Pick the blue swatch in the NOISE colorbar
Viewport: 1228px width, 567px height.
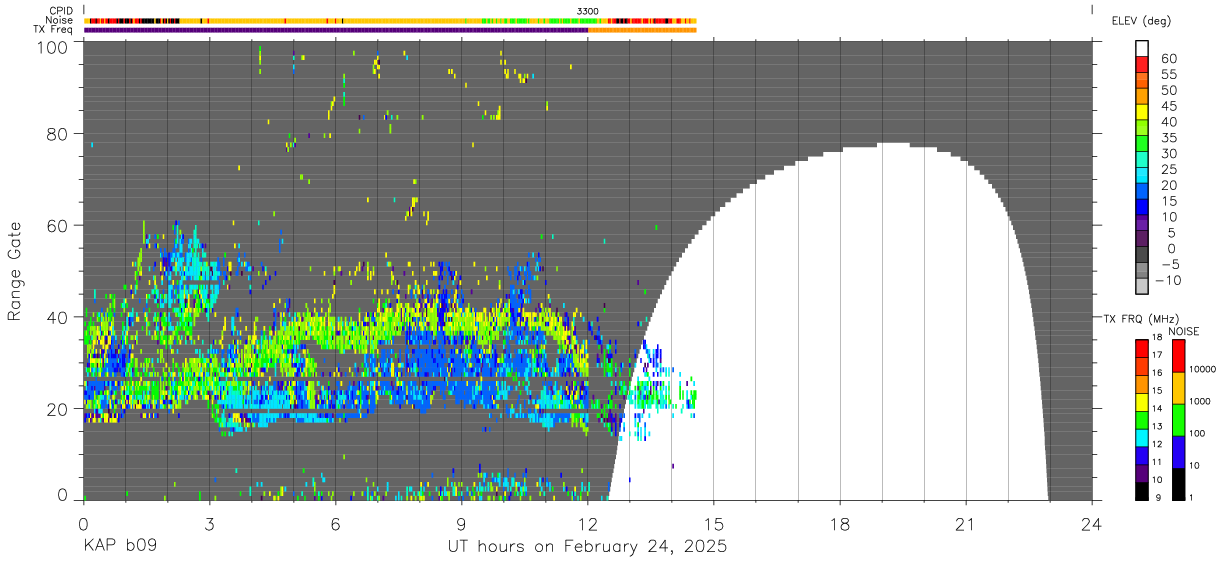pos(1178,451)
